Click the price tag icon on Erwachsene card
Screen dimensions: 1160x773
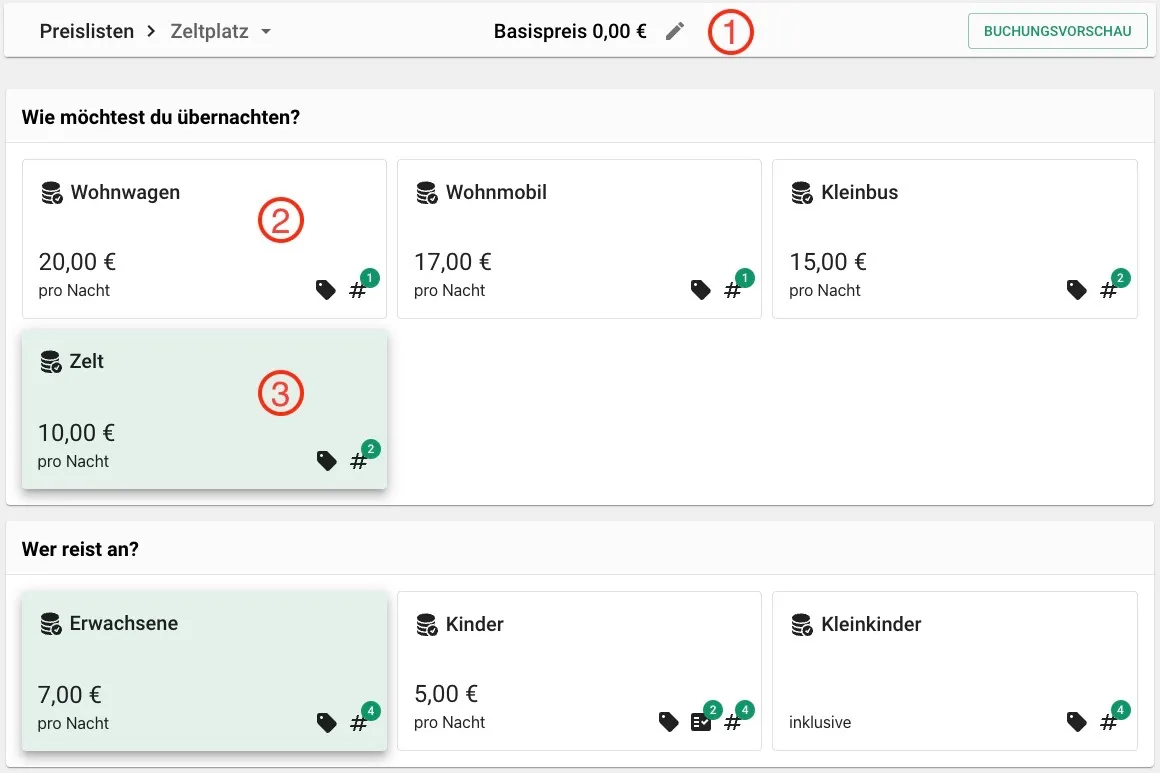click(326, 723)
